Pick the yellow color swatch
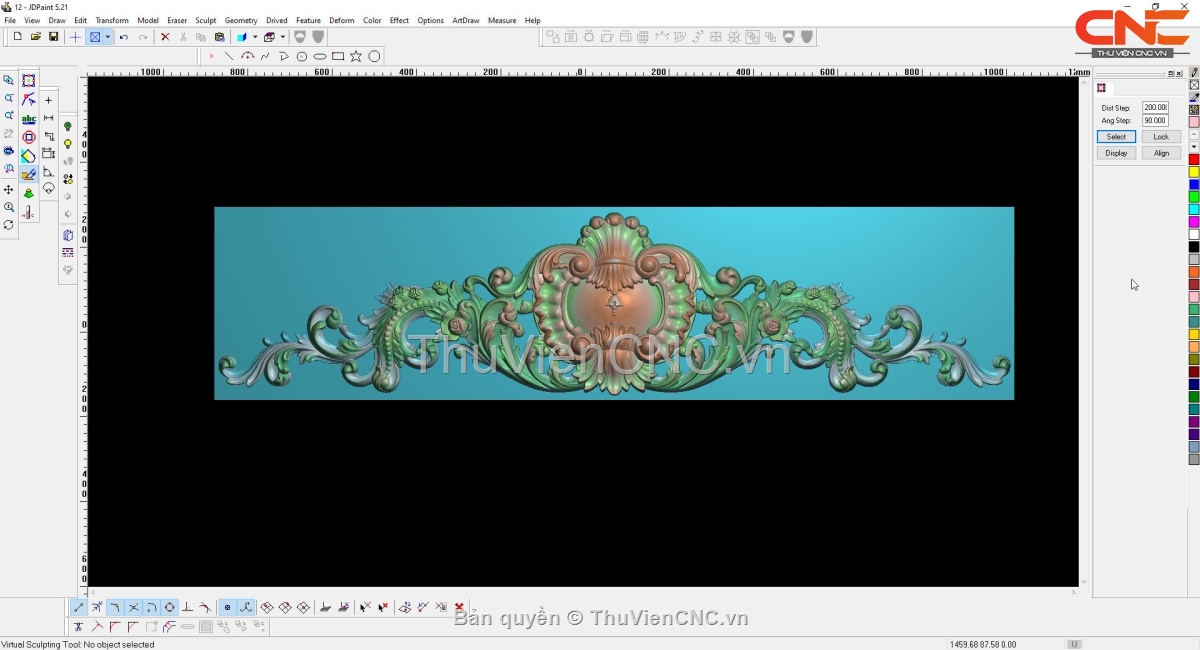This screenshot has width=1200, height=650. point(1194,172)
